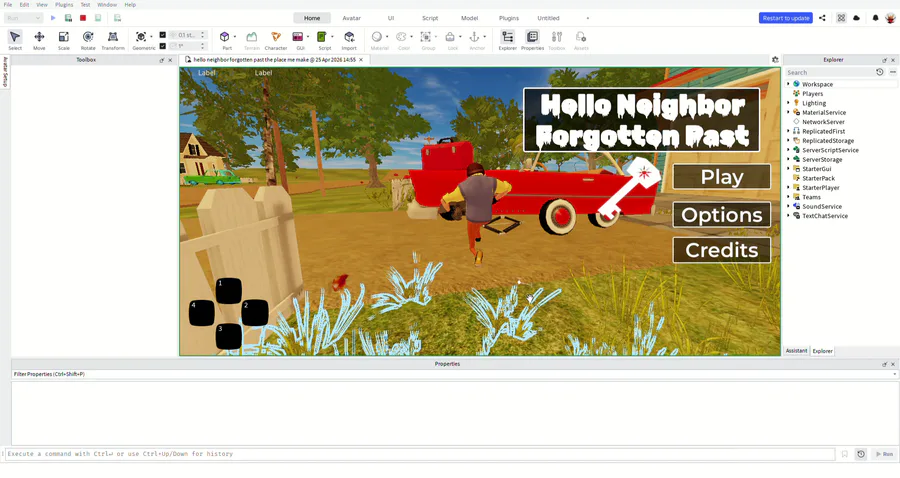Expand the ServerScriptService node
This screenshot has width=900, height=478.
pyautogui.click(x=788, y=150)
